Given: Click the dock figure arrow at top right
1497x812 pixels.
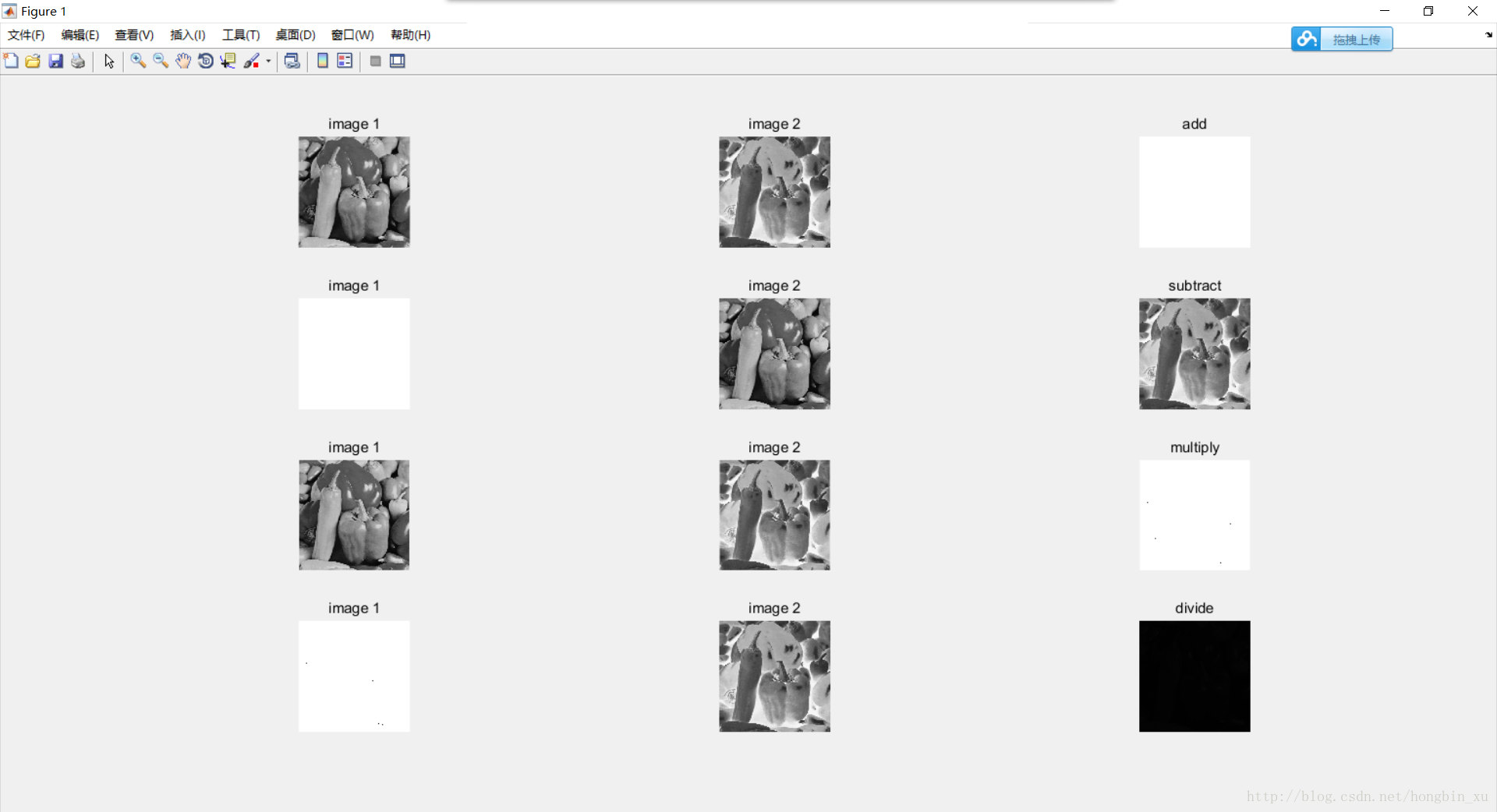Looking at the screenshot, I should point(1488,35).
